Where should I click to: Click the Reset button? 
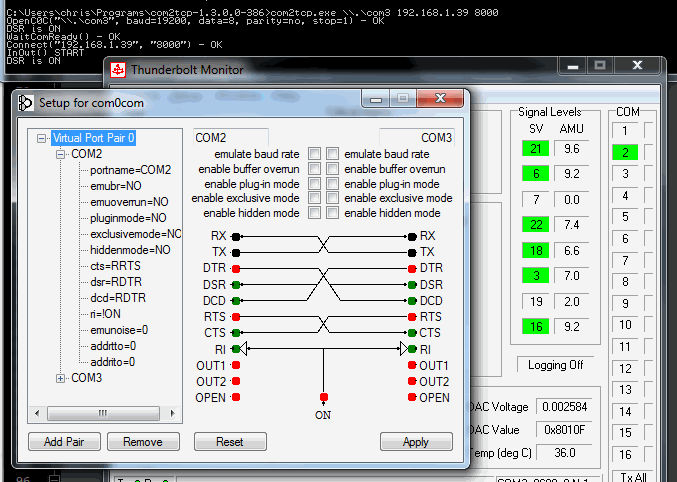tap(230, 442)
